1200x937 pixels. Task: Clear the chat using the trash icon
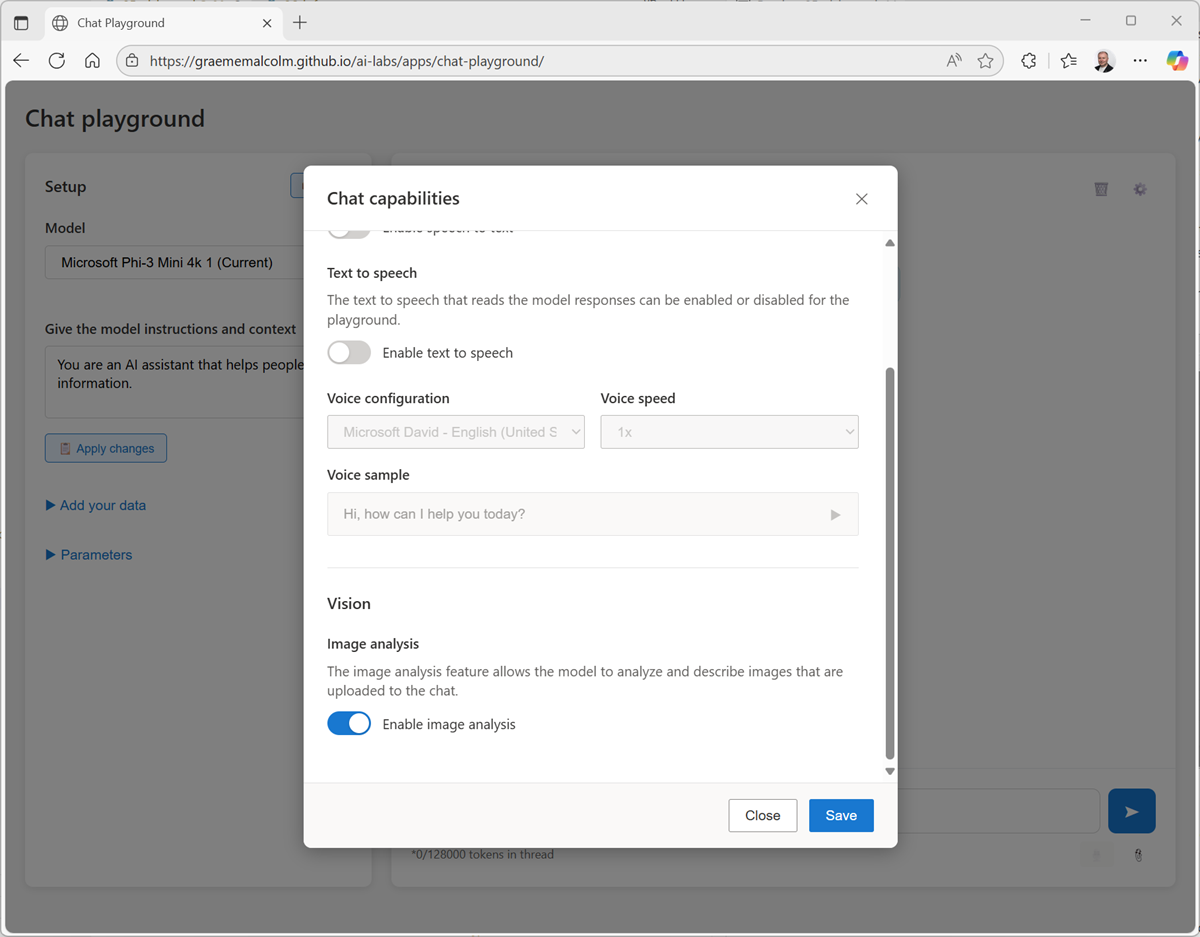point(1101,189)
